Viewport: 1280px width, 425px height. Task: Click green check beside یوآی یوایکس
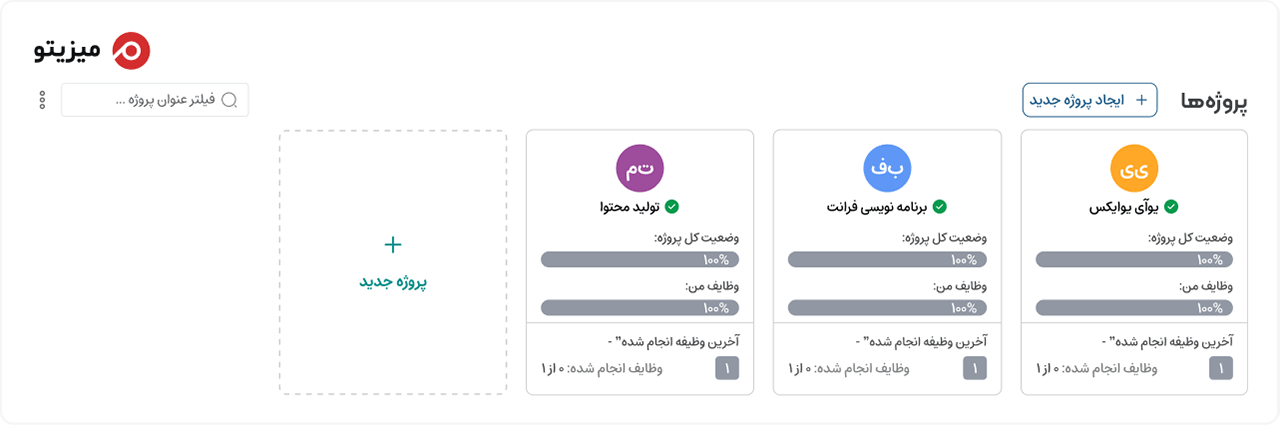1171,207
